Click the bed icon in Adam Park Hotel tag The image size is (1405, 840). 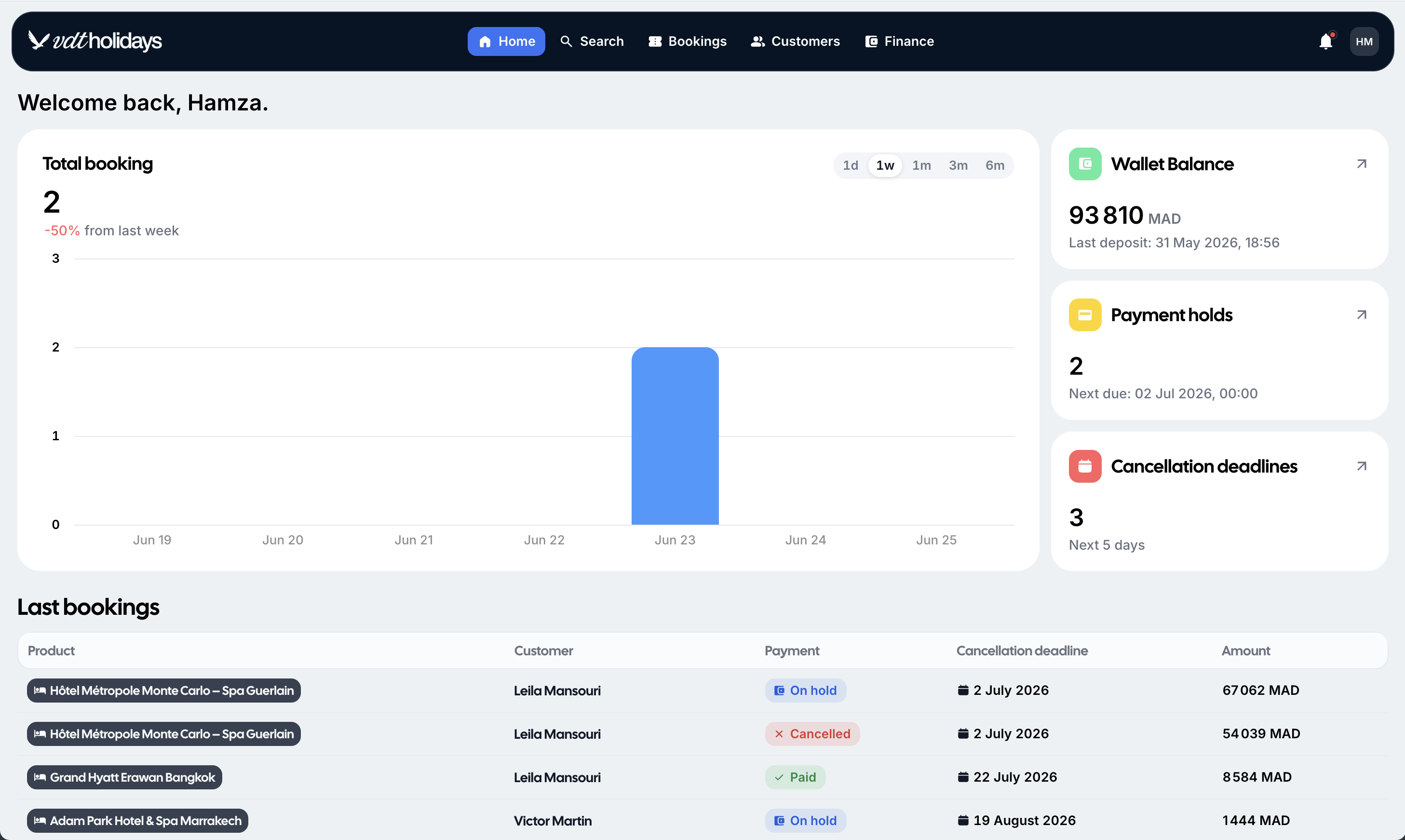(x=40, y=821)
